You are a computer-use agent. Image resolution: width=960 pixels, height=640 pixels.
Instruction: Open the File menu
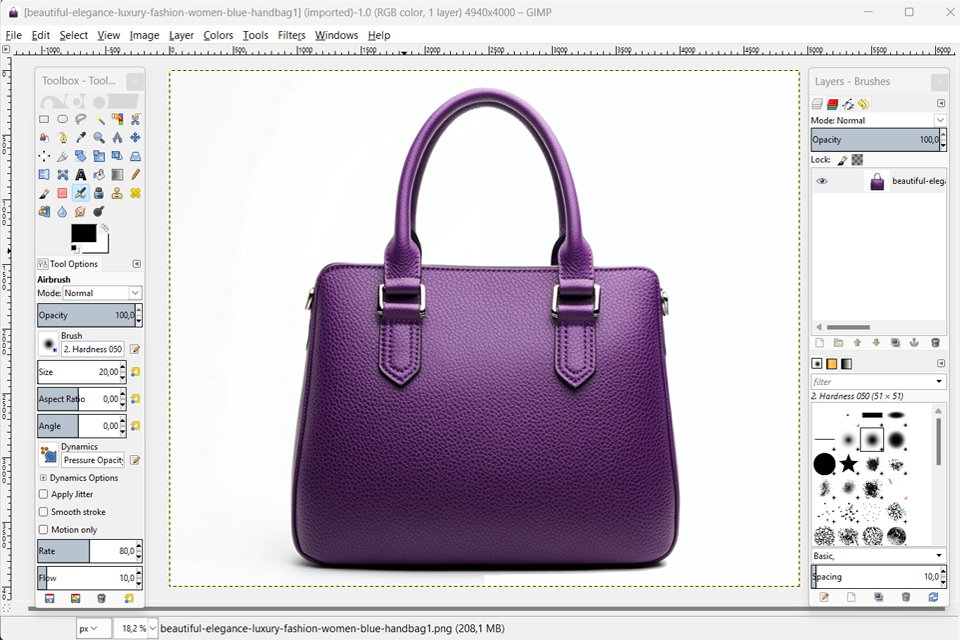click(x=13, y=36)
